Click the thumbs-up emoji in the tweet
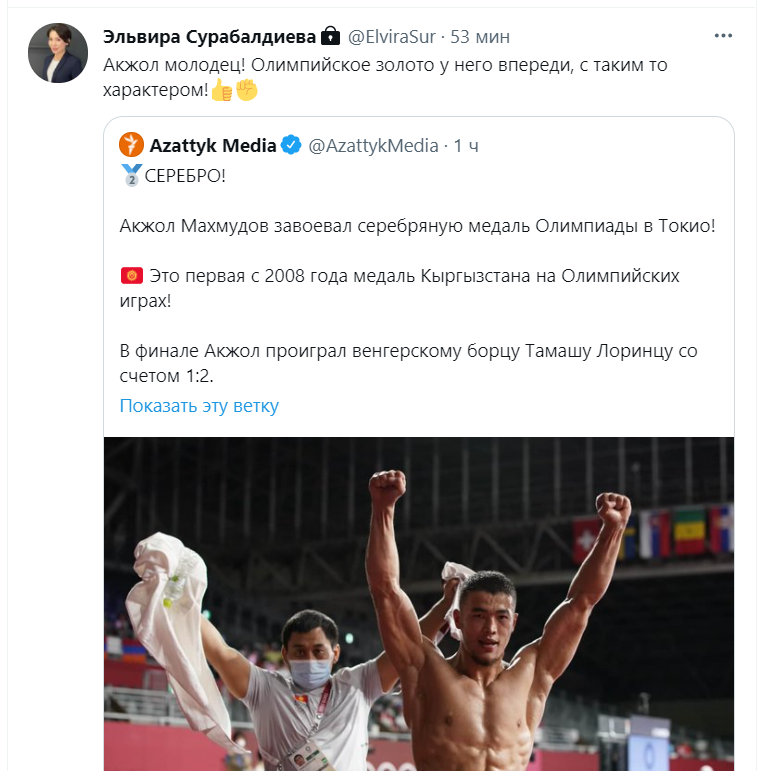The height and width of the screenshot is (771, 777). point(223,91)
